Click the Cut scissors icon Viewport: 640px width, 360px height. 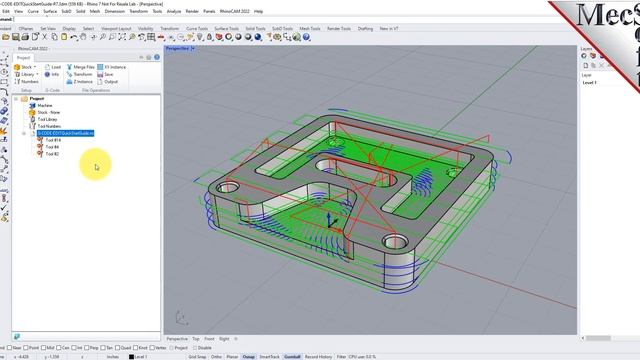pyautogui.click(x=44, y=37)
